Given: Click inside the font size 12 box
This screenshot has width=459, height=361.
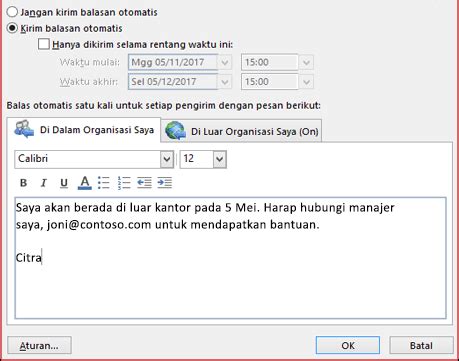Looking at the screenshot, I should [196, 159].
